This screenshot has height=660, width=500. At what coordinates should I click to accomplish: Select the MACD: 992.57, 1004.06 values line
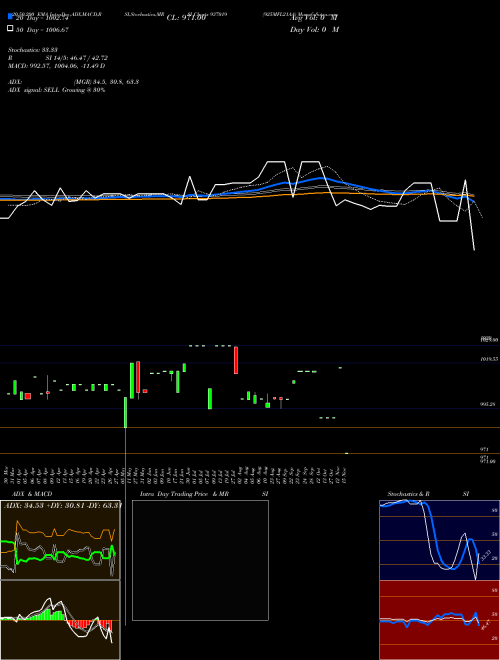56,66
